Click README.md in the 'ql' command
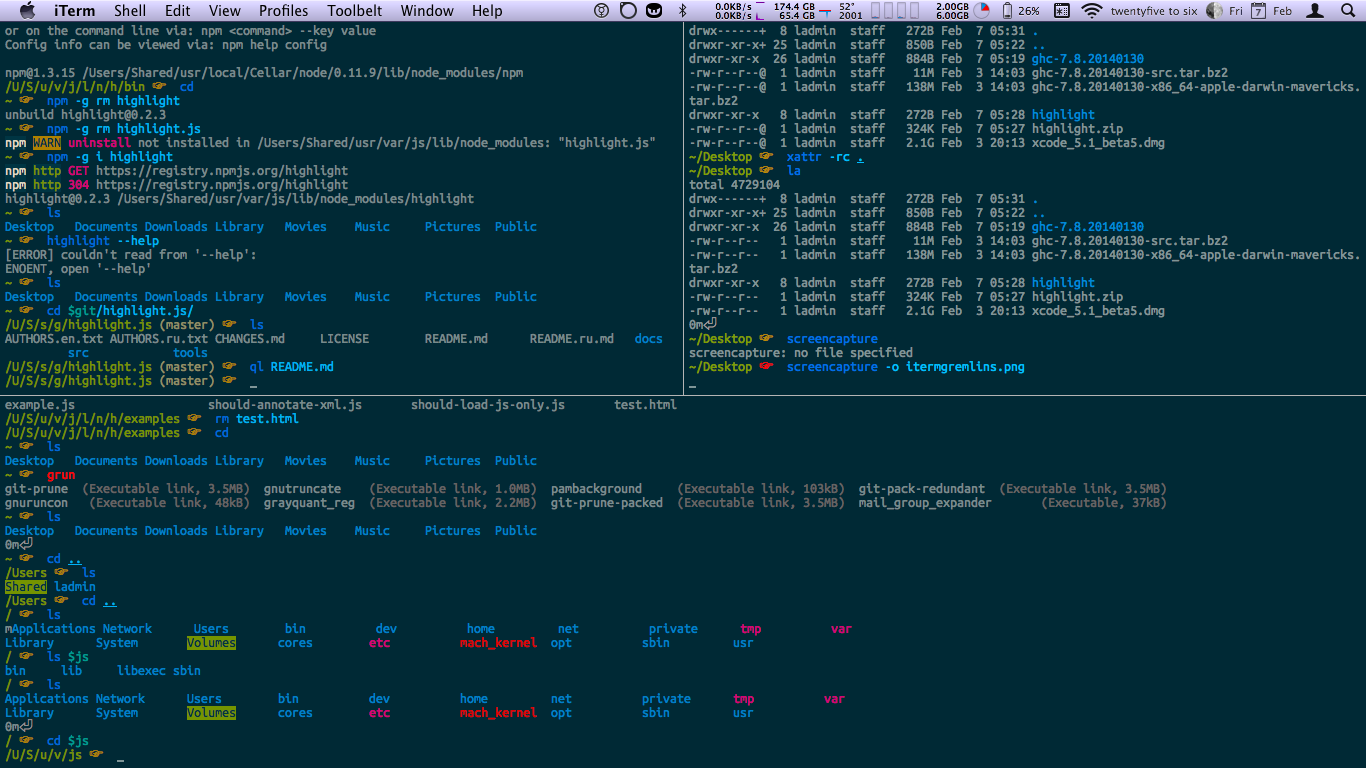Image resolution: width=1366 pixels, height=768 pixels. point(302,367)
